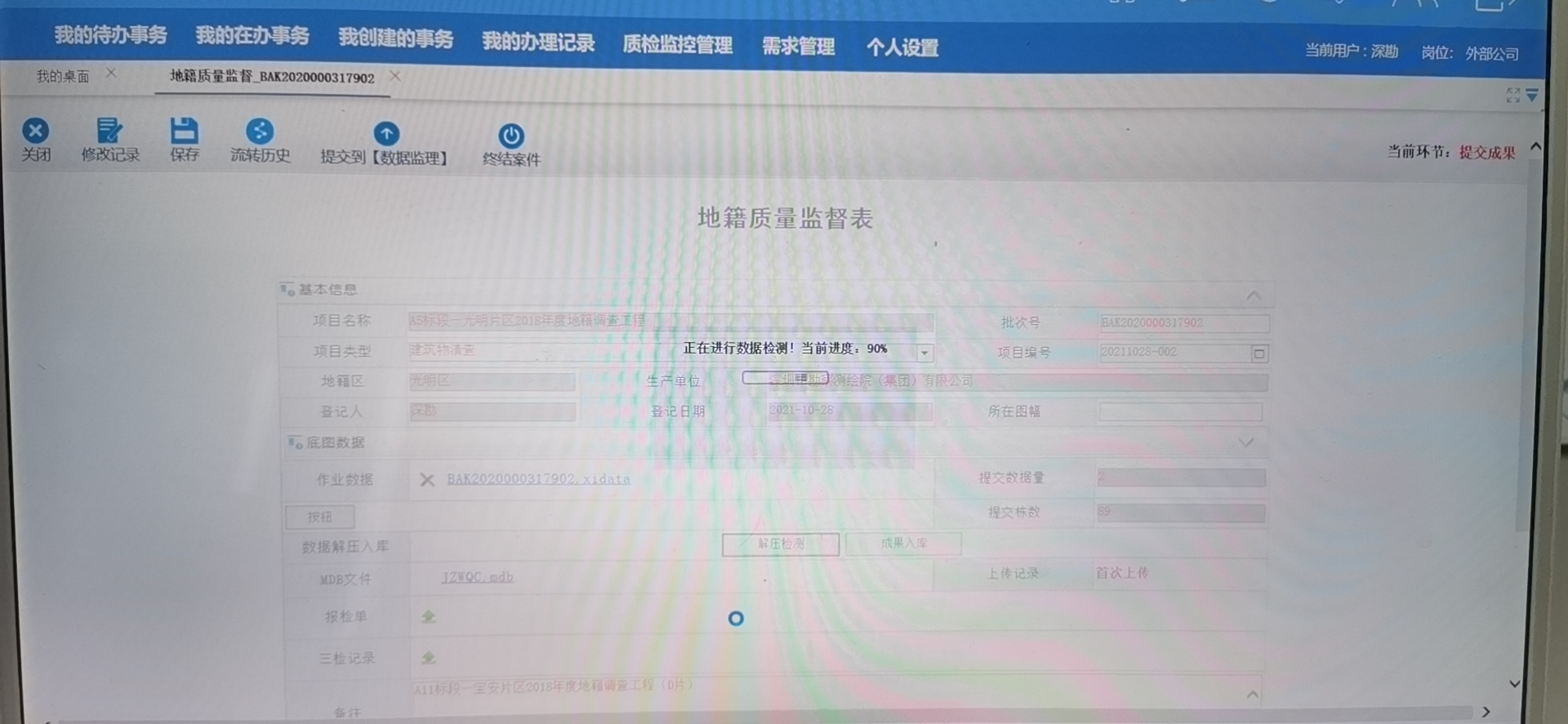Click the 项目名称 input field
Screen dimensions: 1568x724
[x=670, y=321]
